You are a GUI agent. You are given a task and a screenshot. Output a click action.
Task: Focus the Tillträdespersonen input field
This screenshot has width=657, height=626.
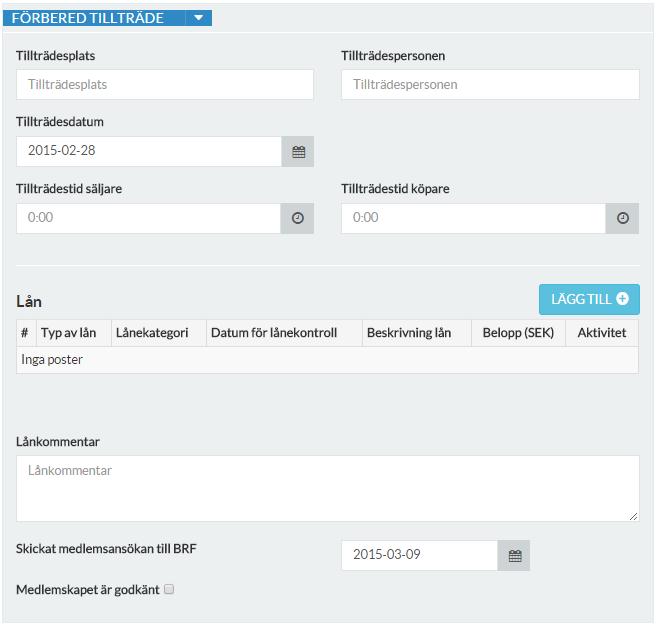(490, 85)
